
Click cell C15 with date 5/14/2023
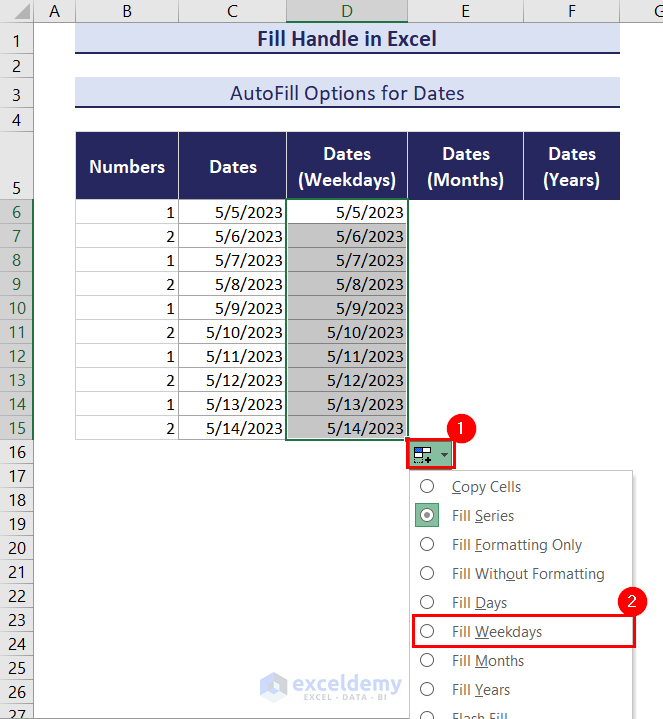[x=232, y=428]
